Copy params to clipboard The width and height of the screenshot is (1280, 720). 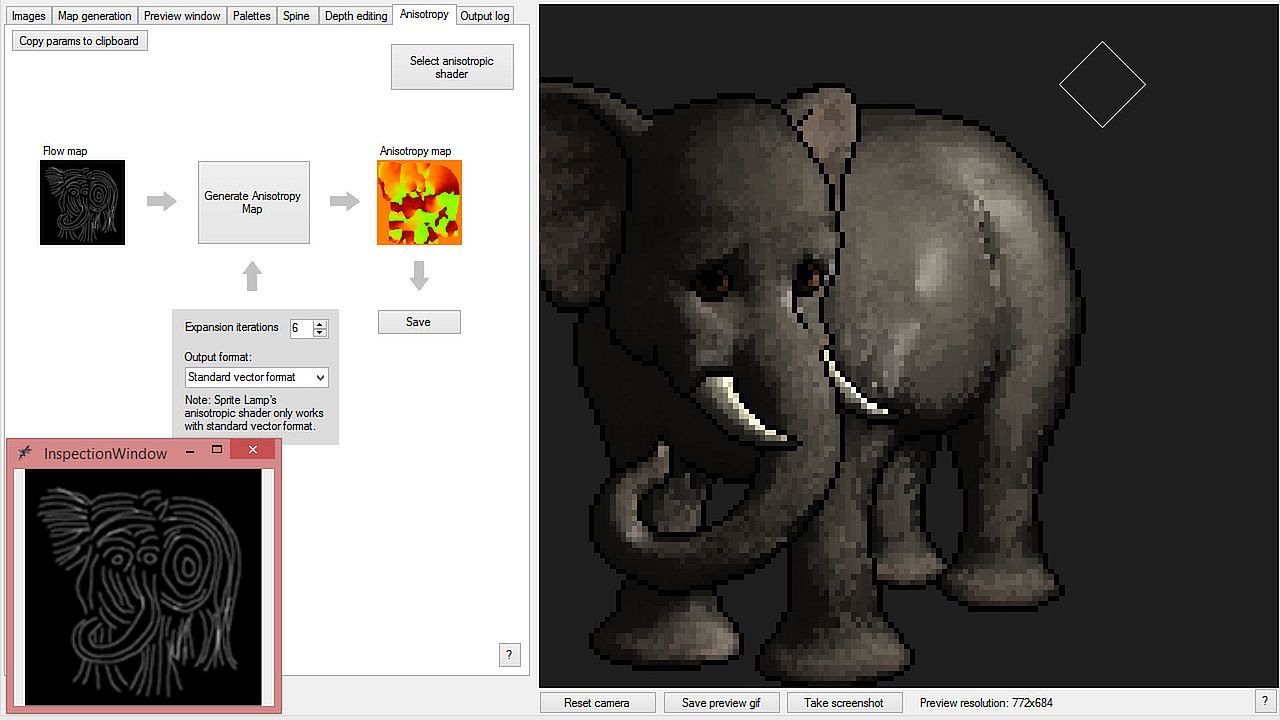click(79, 41)
